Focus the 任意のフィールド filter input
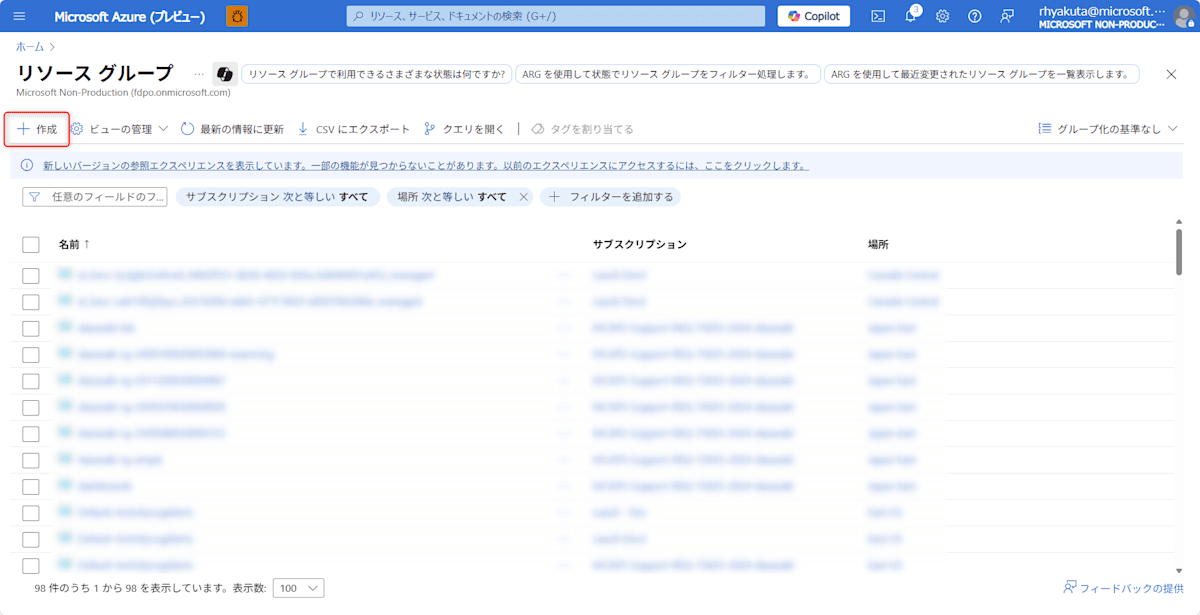The height and width of the screenshot is (615, 1200). click(x=95, y=197)
